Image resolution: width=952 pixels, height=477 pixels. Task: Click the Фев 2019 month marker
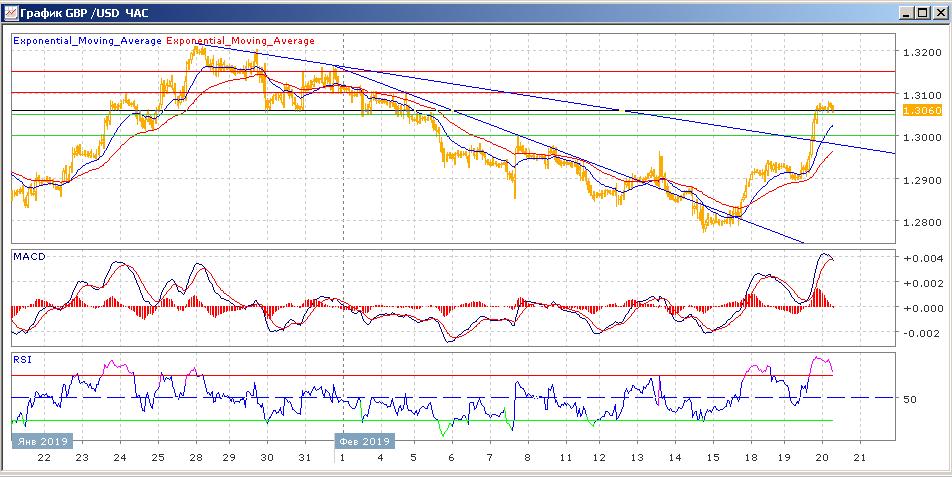coord(364,441)
